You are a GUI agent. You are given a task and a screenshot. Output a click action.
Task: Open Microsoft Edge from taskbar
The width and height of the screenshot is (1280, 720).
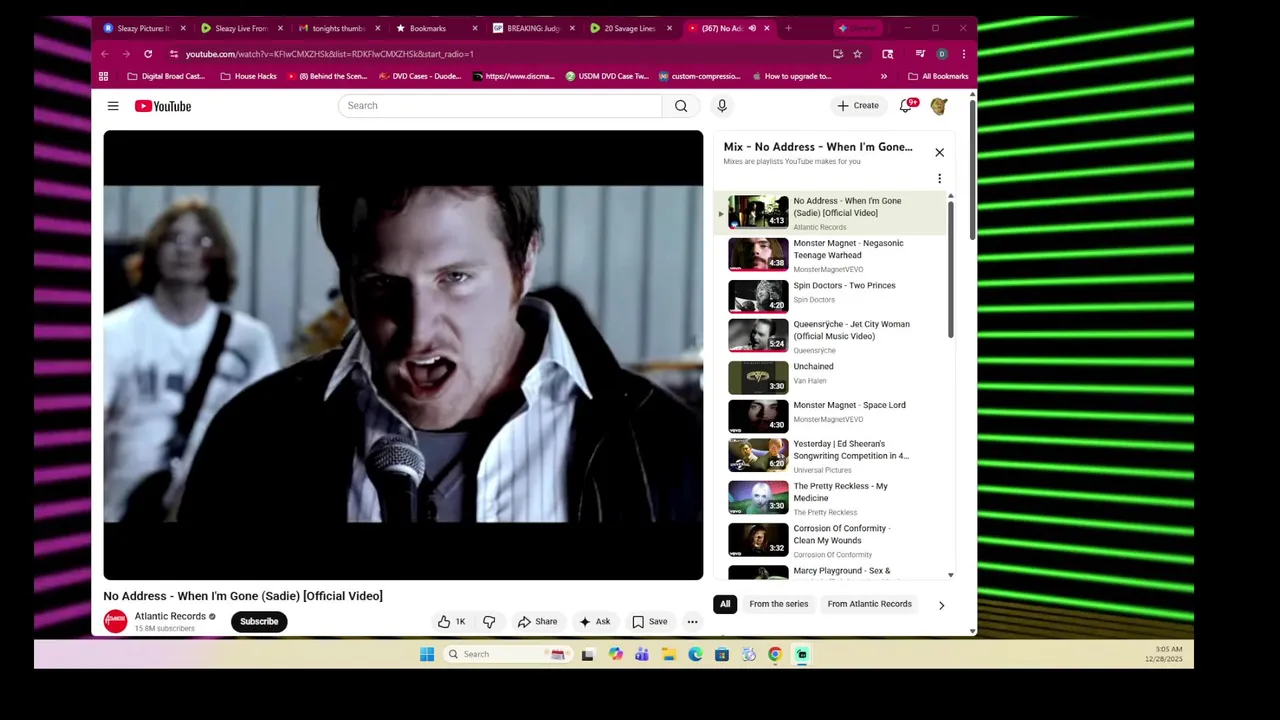point(695,654)
